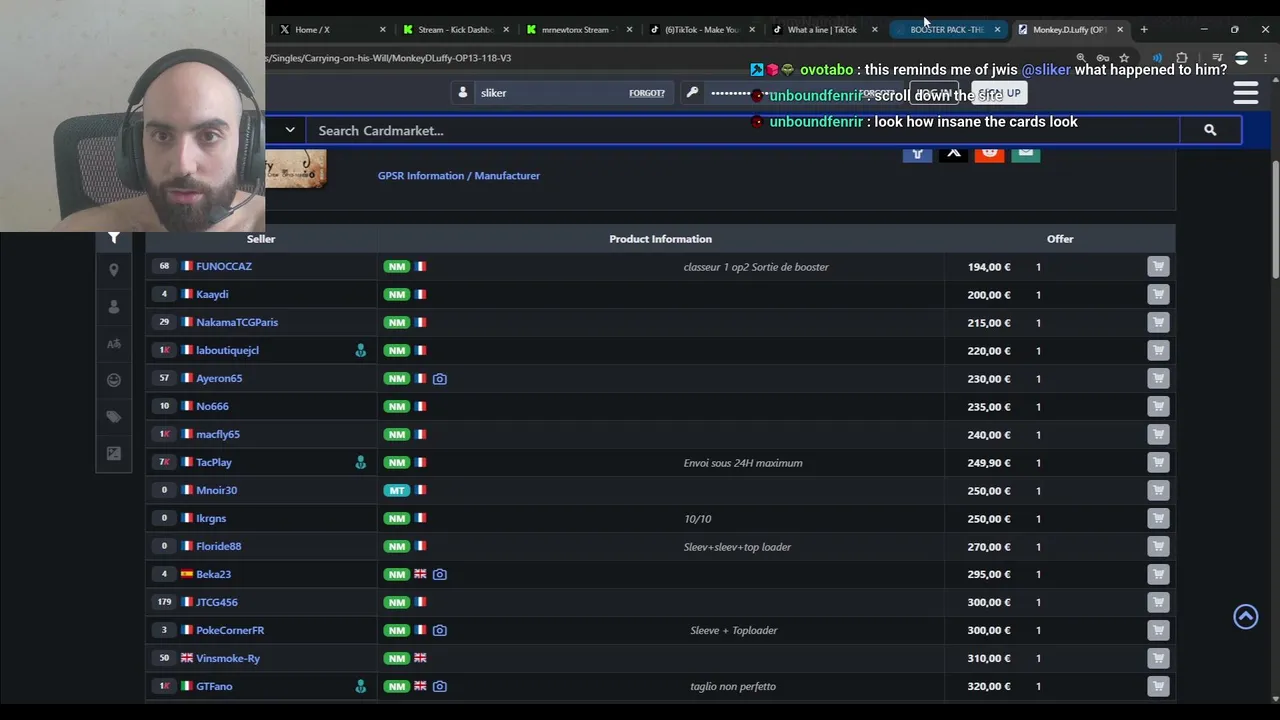Open the search category dropdown chevron
The width and height of the screenshot is (1280, 720).
290,130
